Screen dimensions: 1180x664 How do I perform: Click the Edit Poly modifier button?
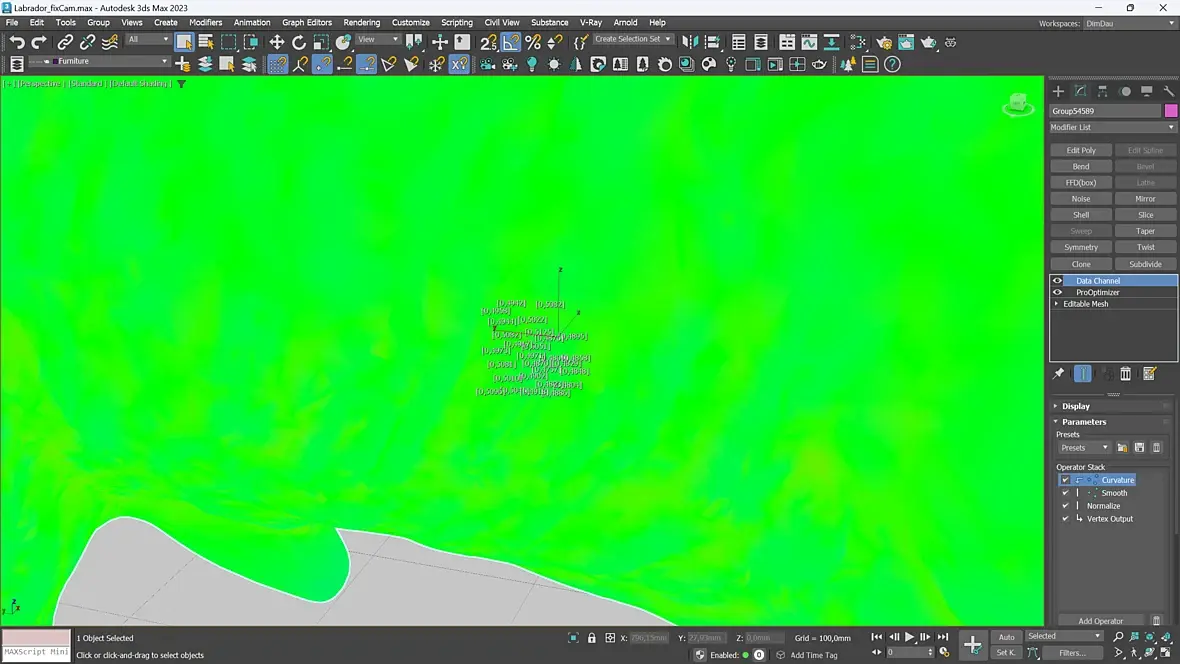[x=1081, y=151]
